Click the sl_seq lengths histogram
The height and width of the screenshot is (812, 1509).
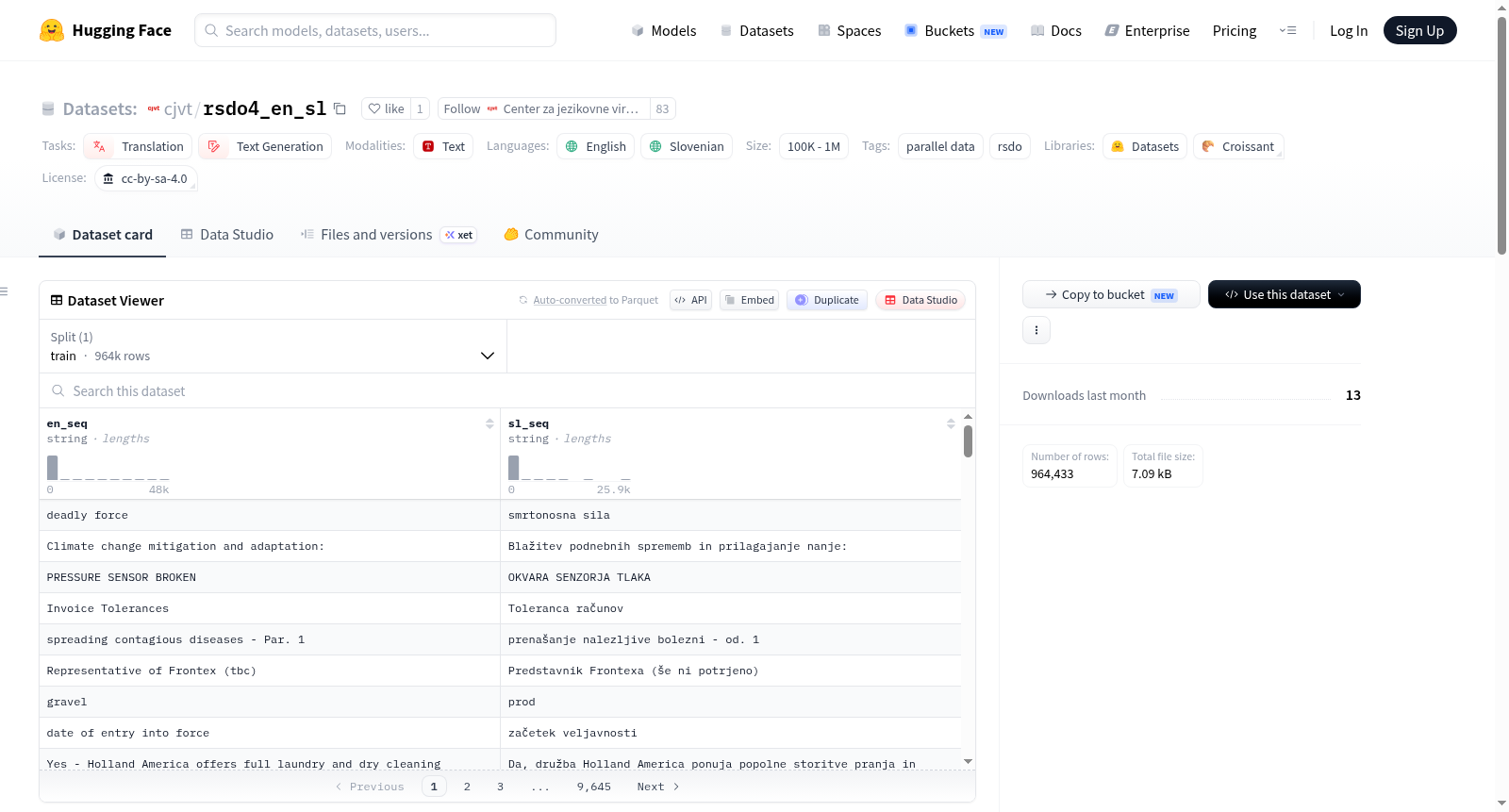click(569, 467)
